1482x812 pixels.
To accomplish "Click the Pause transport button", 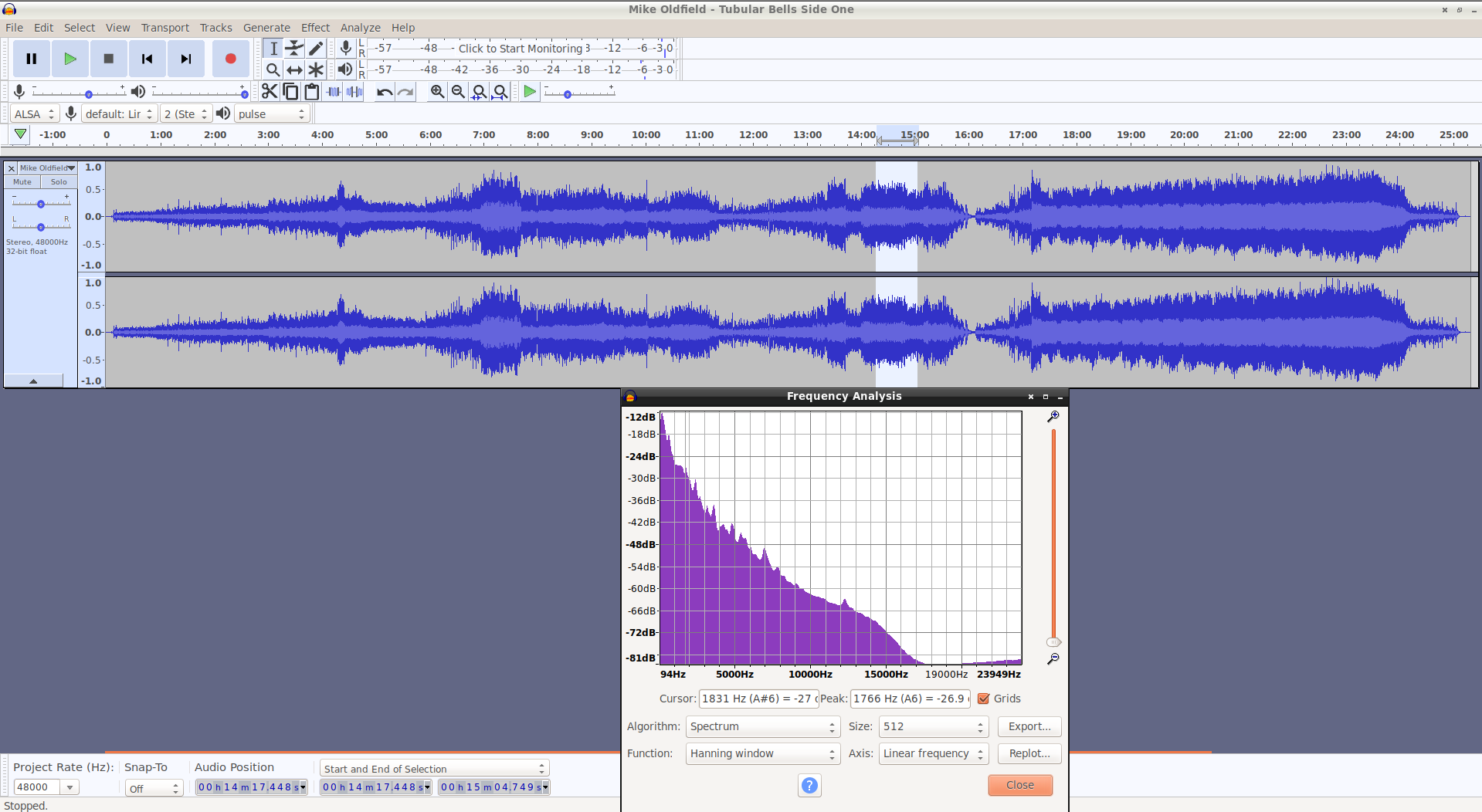I will pyautogui.click(x=32, y=59).
